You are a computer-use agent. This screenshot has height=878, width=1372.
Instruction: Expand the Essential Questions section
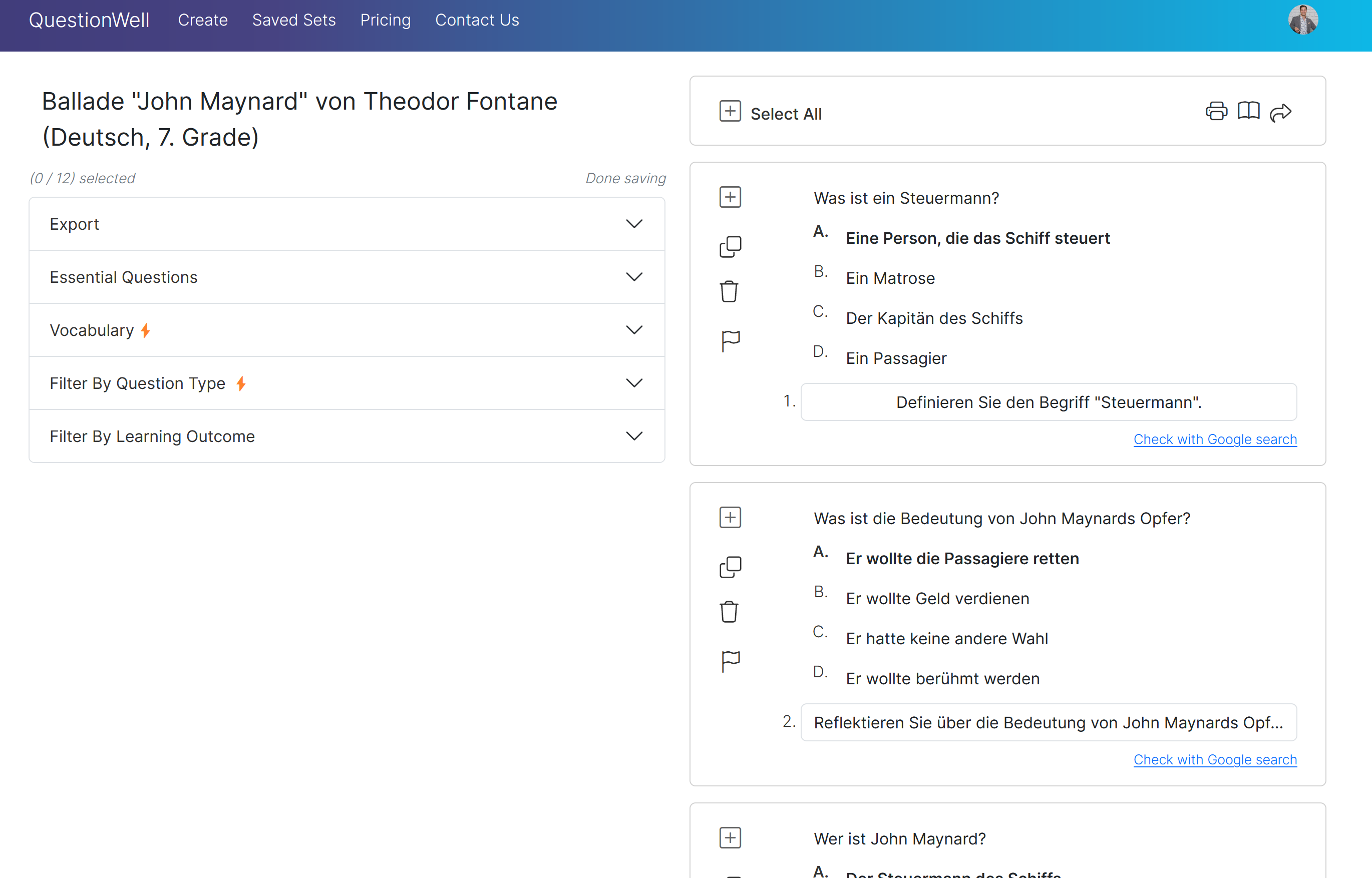347,277
